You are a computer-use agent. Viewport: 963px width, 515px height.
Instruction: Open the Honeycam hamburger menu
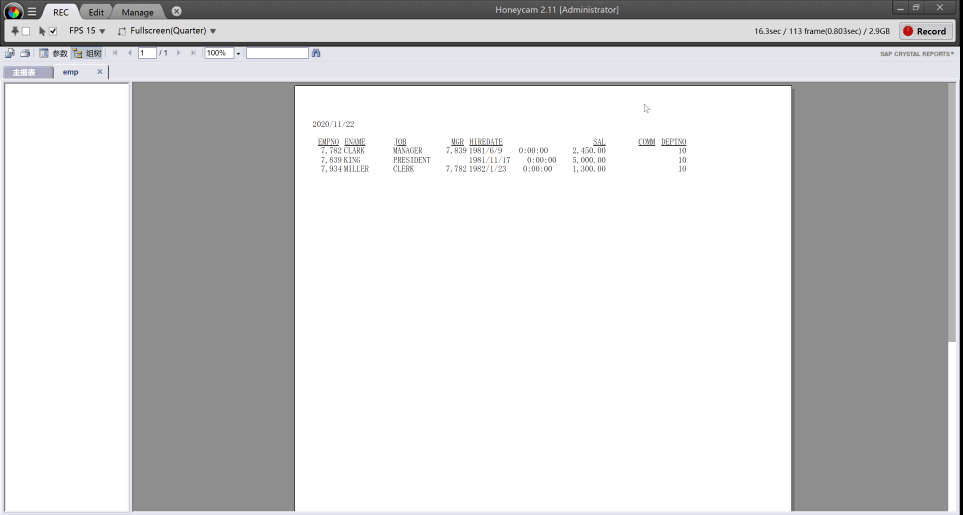tap(32, 12)
